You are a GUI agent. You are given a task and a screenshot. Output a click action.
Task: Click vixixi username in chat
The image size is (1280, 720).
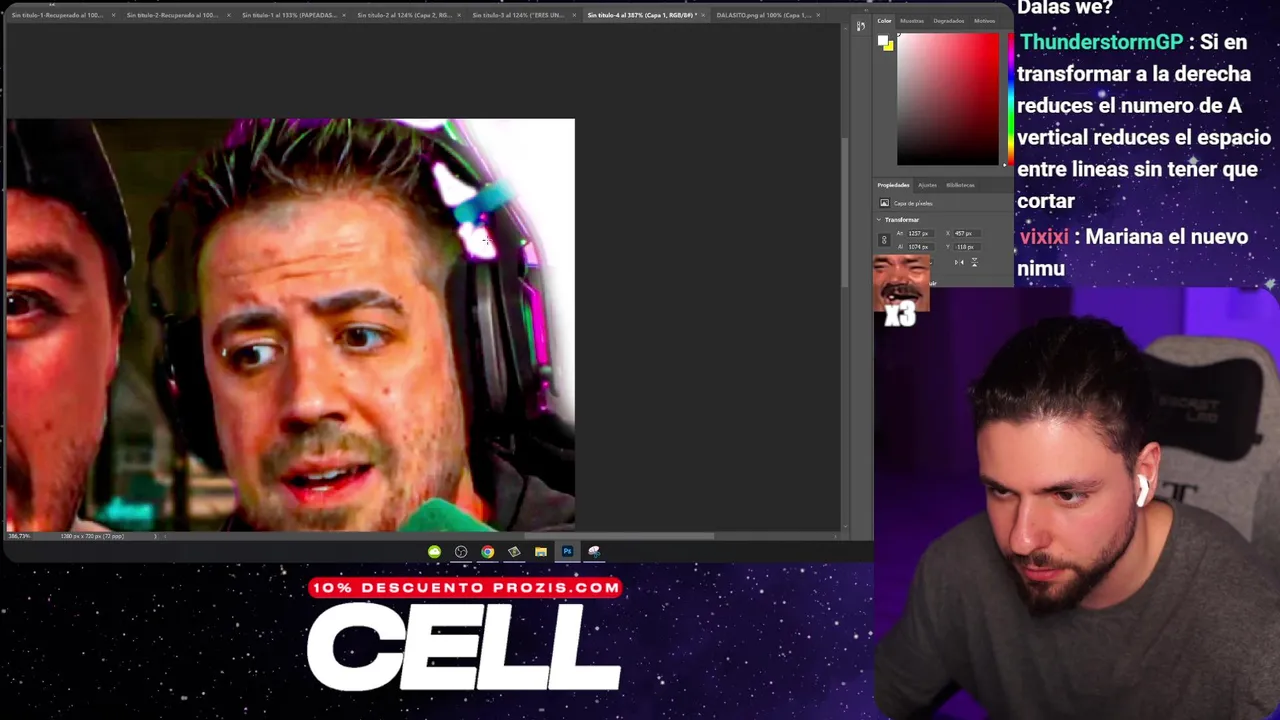click(1044, 237)
